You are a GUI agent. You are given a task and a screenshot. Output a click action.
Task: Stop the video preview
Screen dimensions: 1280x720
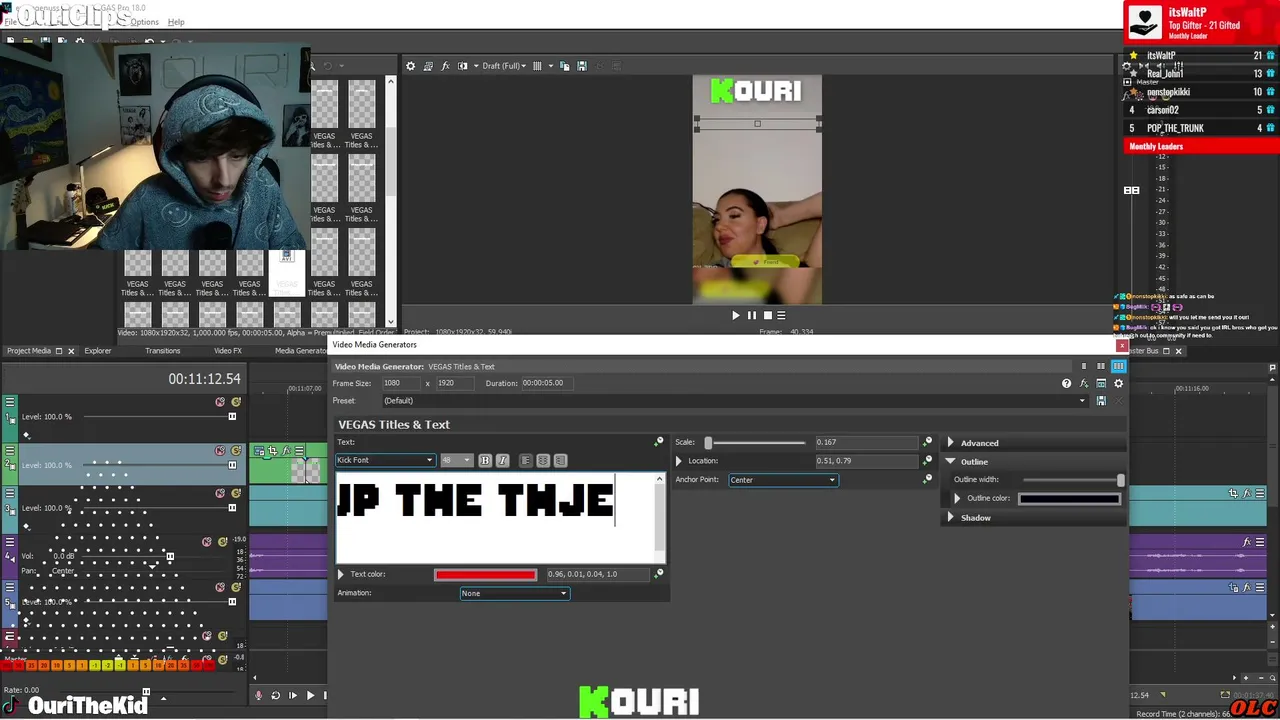[x=768, y=315]
